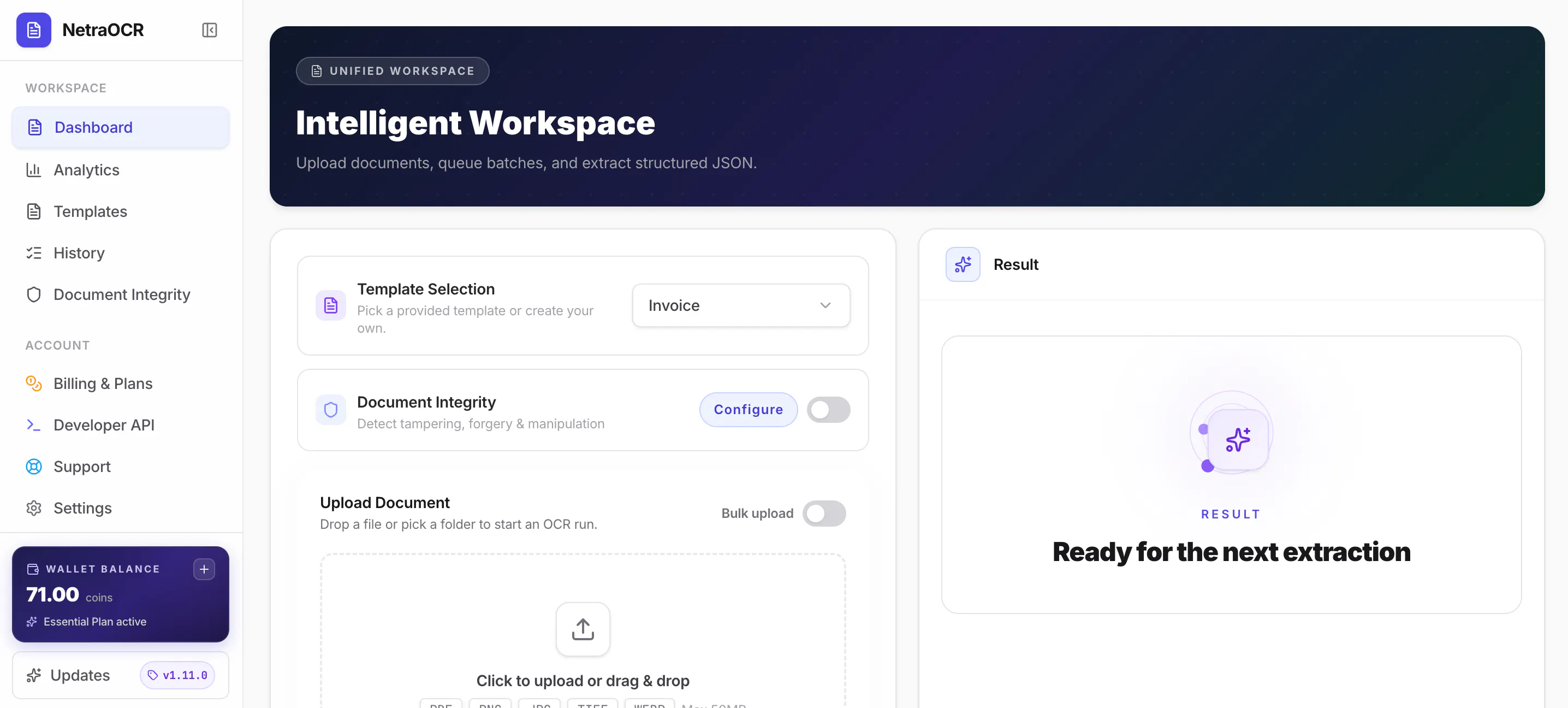Click the Template Selection document icon

(x=330, y=305)
